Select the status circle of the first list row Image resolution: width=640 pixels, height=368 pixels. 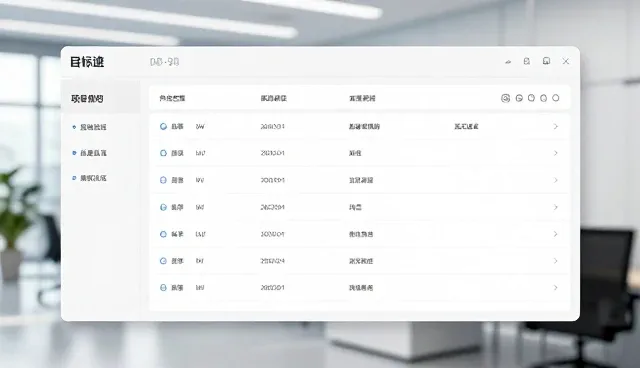163,126
